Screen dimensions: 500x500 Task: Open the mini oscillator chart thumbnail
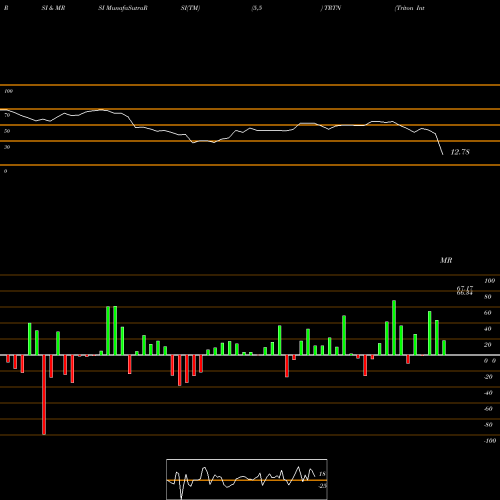tap(247, 479)
